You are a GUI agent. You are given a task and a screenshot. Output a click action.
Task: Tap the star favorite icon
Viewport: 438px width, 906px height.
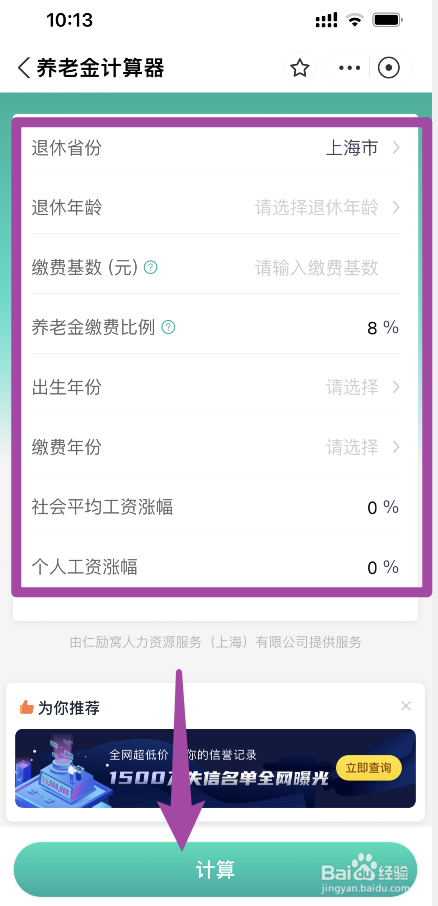click(299, 68)
